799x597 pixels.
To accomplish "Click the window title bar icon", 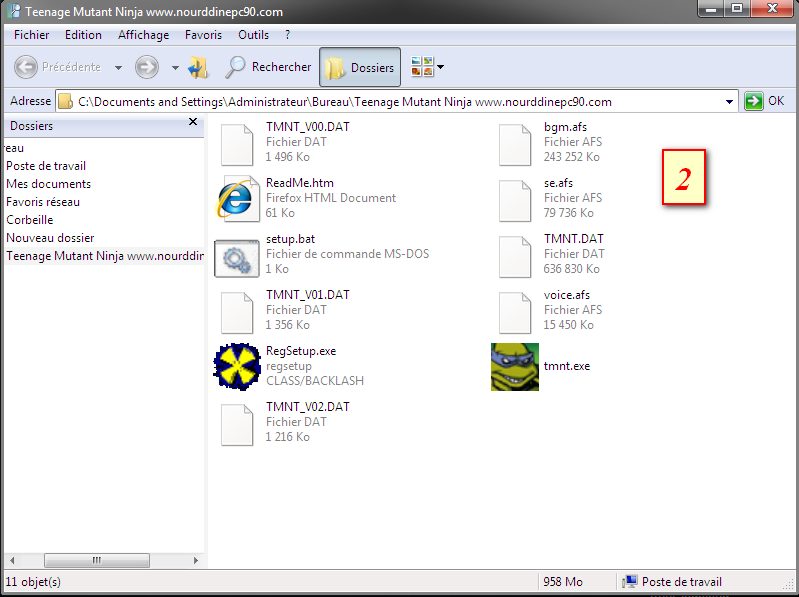I will coord(13,11).
